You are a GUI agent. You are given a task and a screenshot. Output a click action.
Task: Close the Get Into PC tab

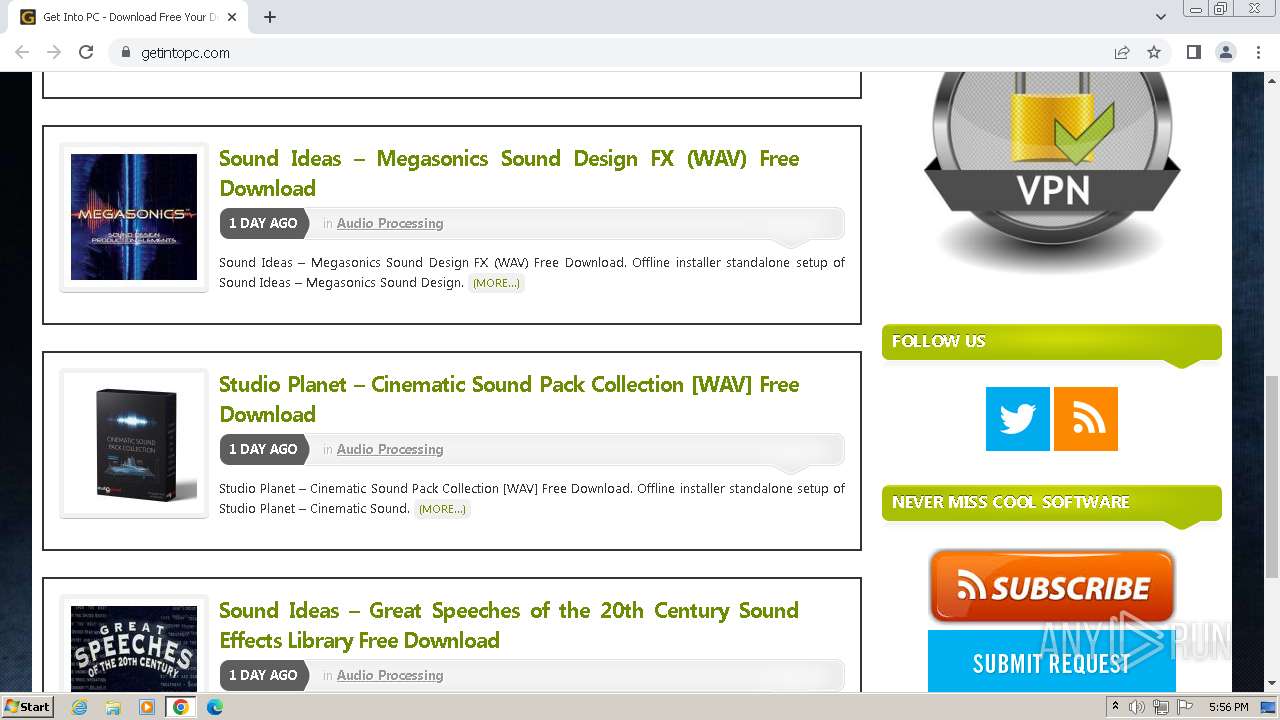click(x=233, y=17)
